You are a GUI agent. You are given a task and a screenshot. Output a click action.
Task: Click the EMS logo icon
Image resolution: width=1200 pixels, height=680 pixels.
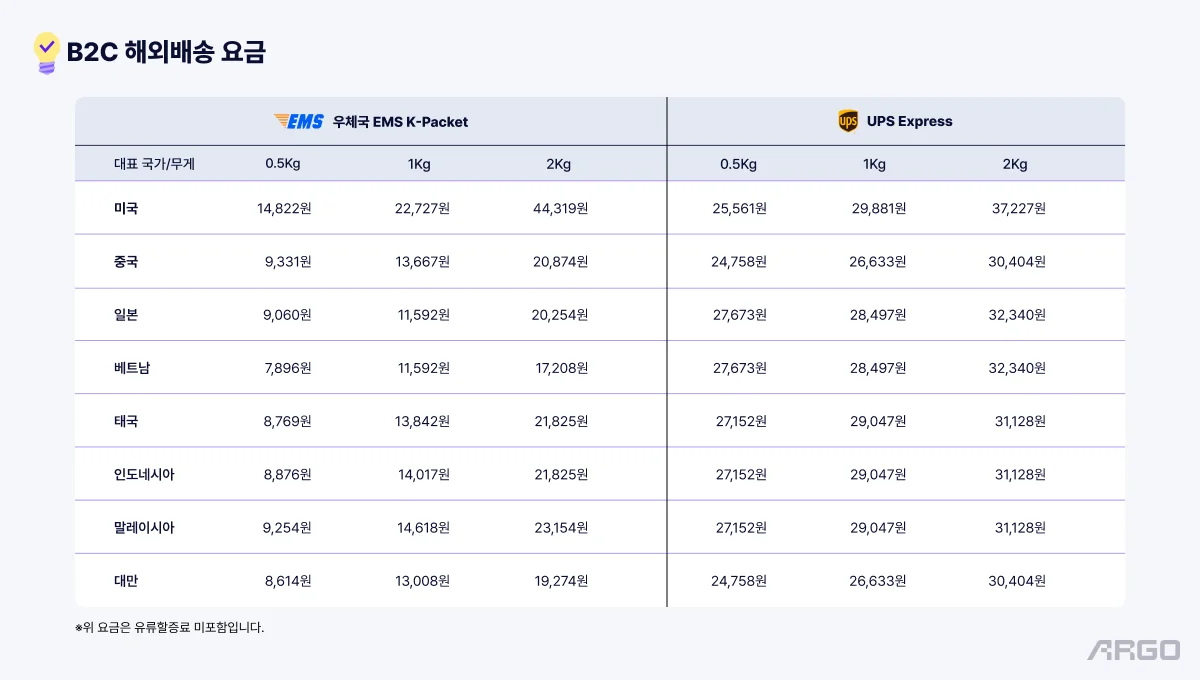tap(299, 121)
